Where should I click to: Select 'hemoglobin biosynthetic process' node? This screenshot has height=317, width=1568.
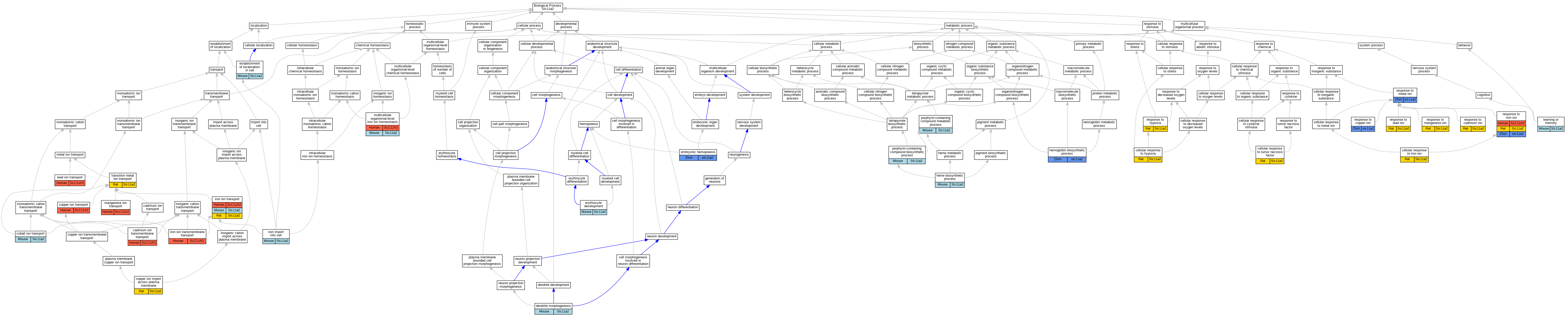point(1067,155)
